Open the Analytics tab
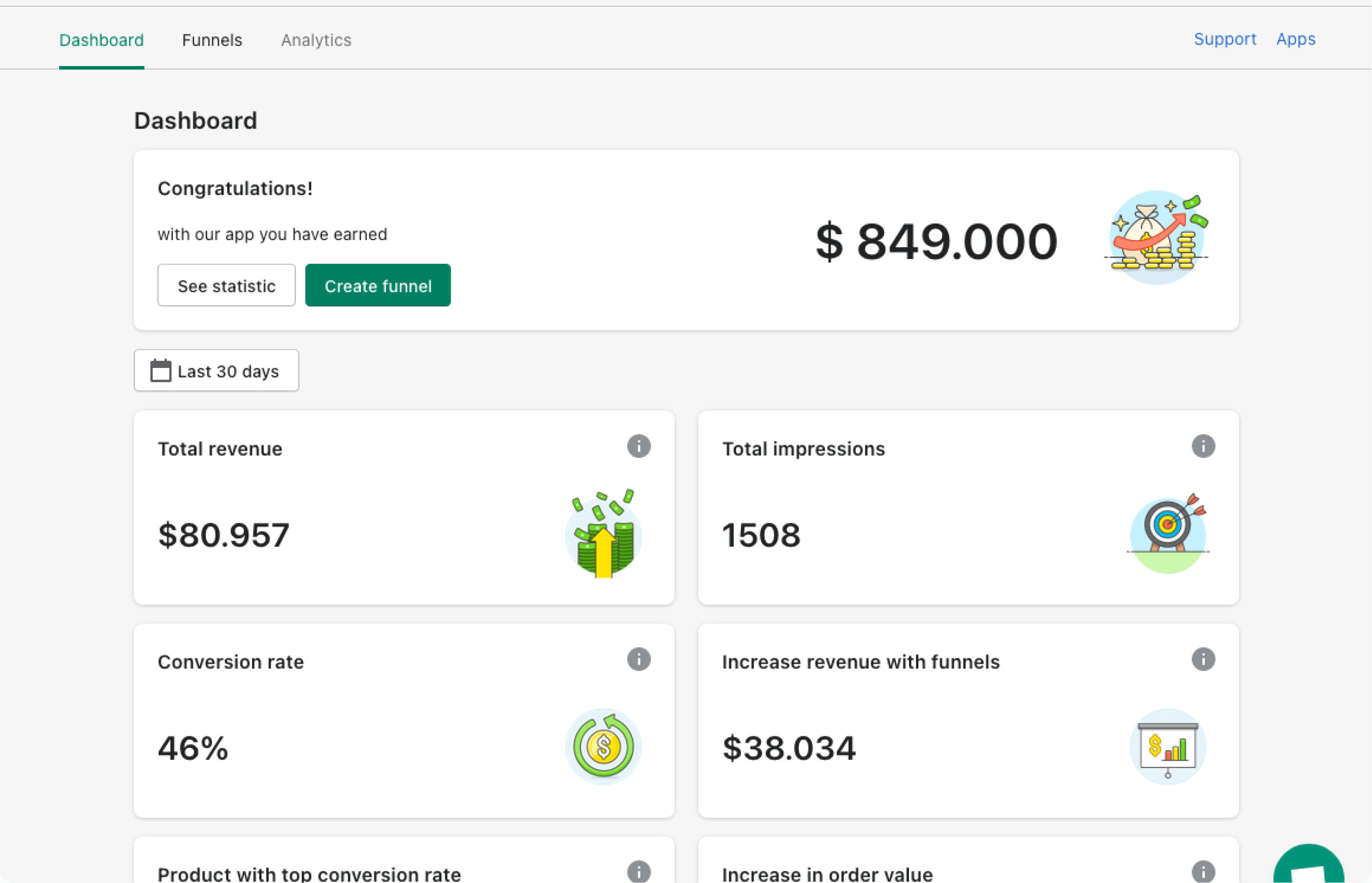Screen dimensions: 1372x883 pos(316,40)
